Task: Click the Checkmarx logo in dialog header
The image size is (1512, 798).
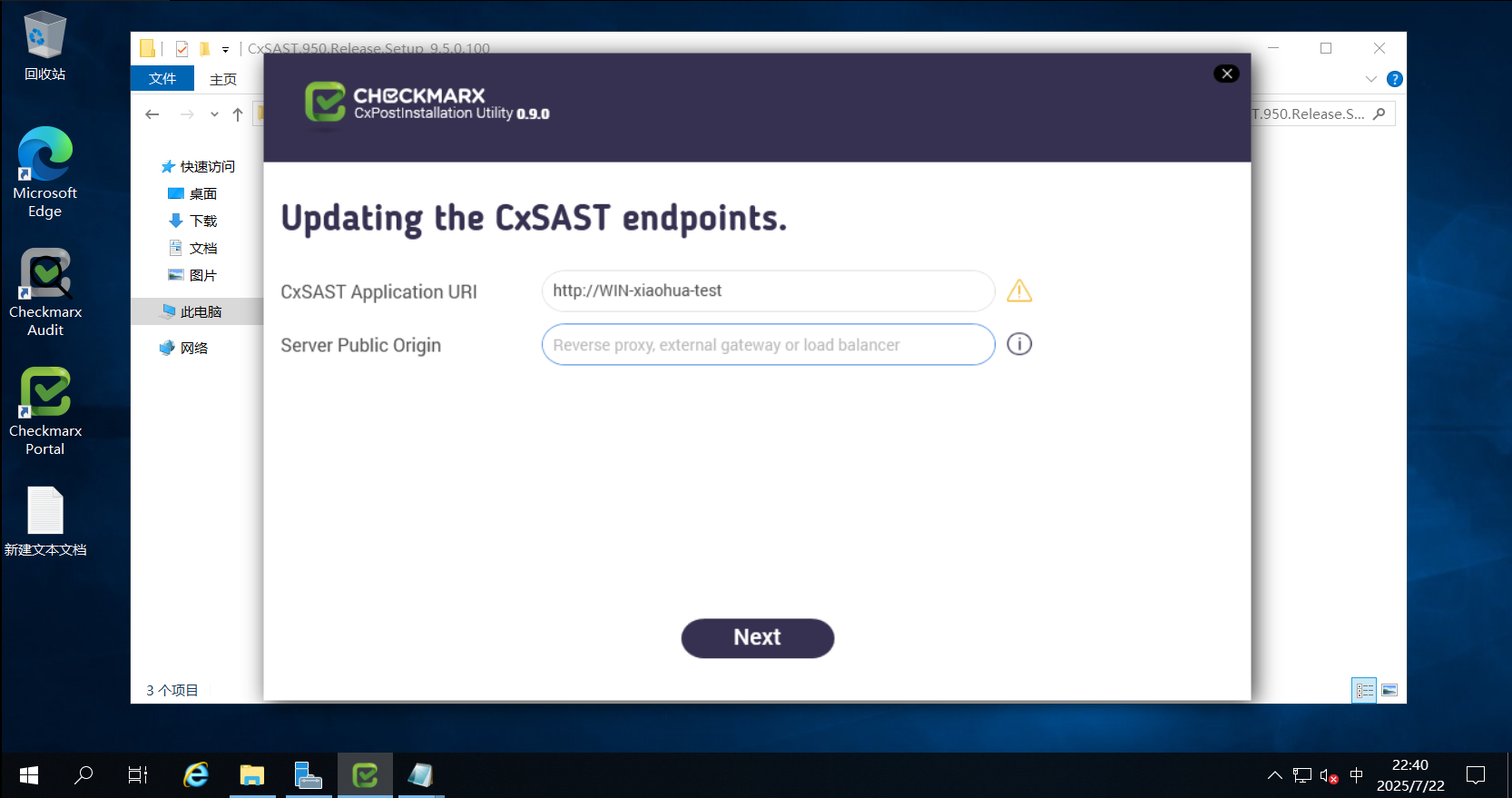Action: click(x=325, y=102)
